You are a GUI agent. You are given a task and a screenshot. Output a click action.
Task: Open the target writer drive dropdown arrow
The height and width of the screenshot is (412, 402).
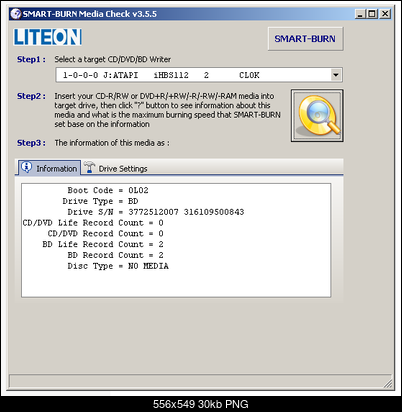[x=336, y=75]
